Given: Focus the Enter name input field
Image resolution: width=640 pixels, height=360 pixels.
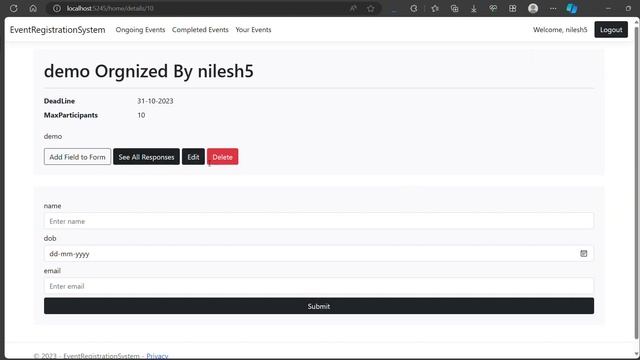Looking at the screenshot, I should tap(319, 221).
